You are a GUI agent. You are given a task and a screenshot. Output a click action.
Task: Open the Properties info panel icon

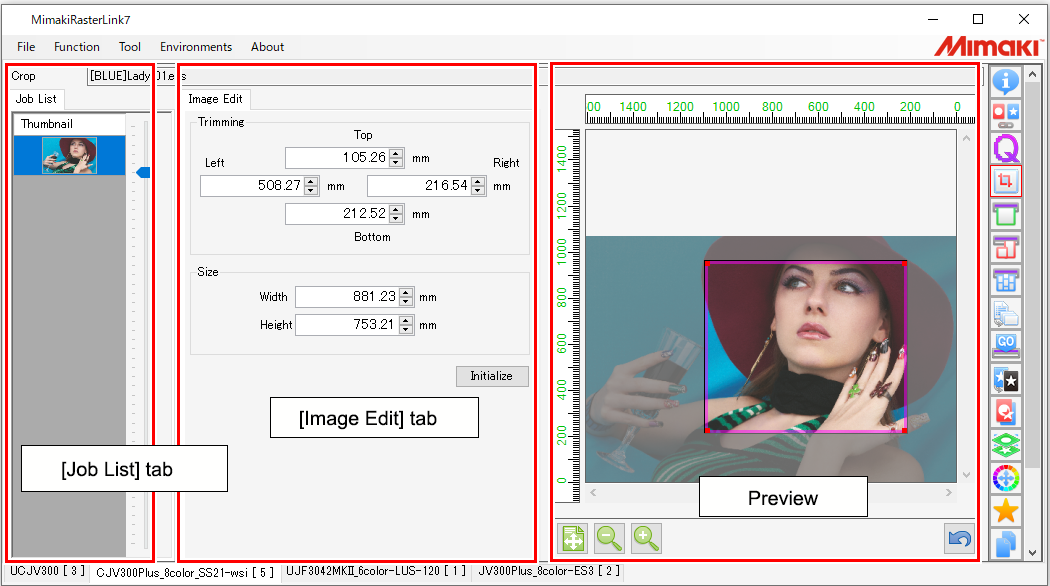click(1007, 82)
